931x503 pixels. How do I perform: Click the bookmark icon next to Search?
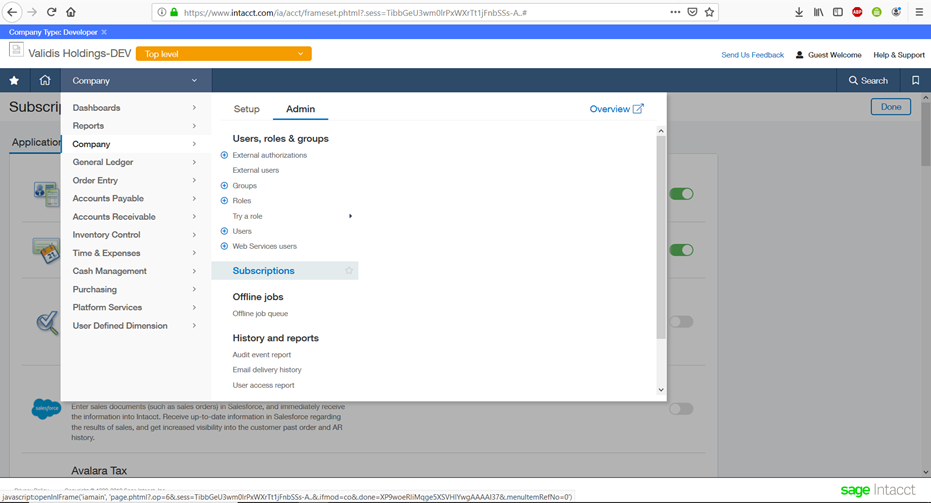(x=916, y=80)
